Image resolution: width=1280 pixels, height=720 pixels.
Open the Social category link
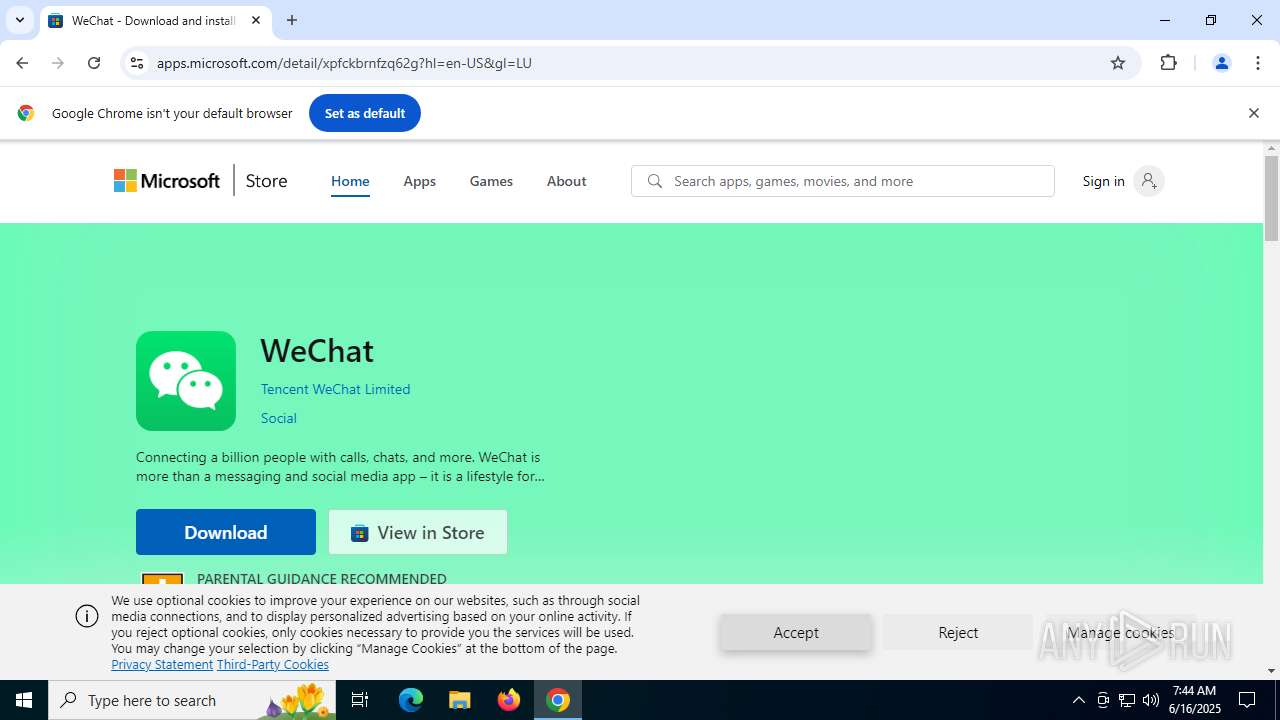(x=278, y=418)
